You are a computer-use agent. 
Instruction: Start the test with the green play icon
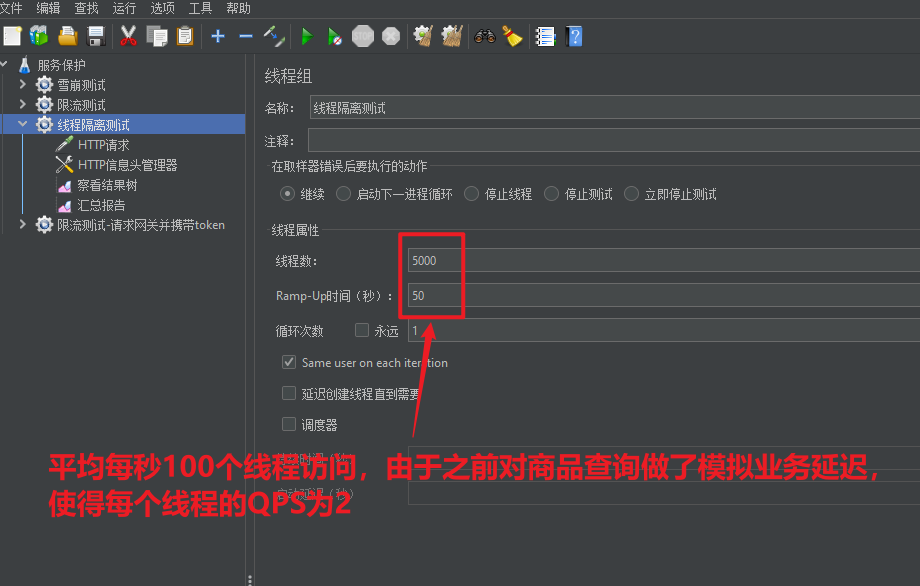coord(306,35)
